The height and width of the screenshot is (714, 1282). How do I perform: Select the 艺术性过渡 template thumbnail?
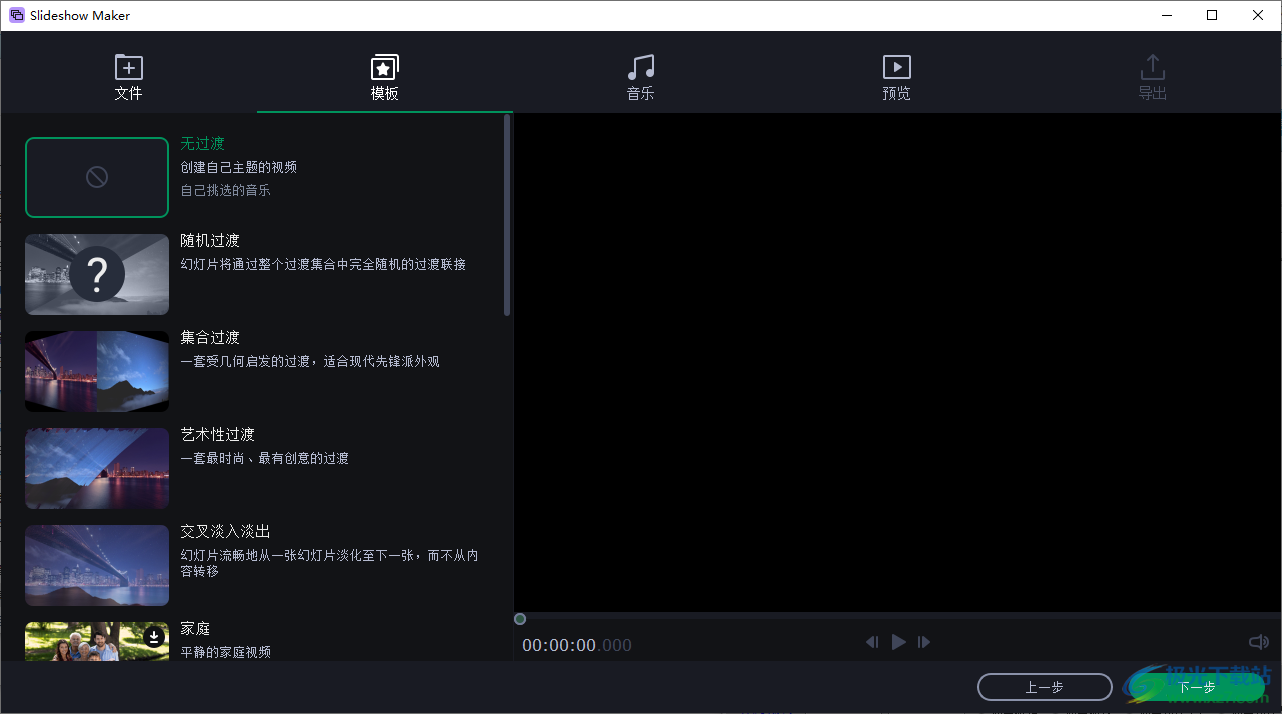pos(97,468)
